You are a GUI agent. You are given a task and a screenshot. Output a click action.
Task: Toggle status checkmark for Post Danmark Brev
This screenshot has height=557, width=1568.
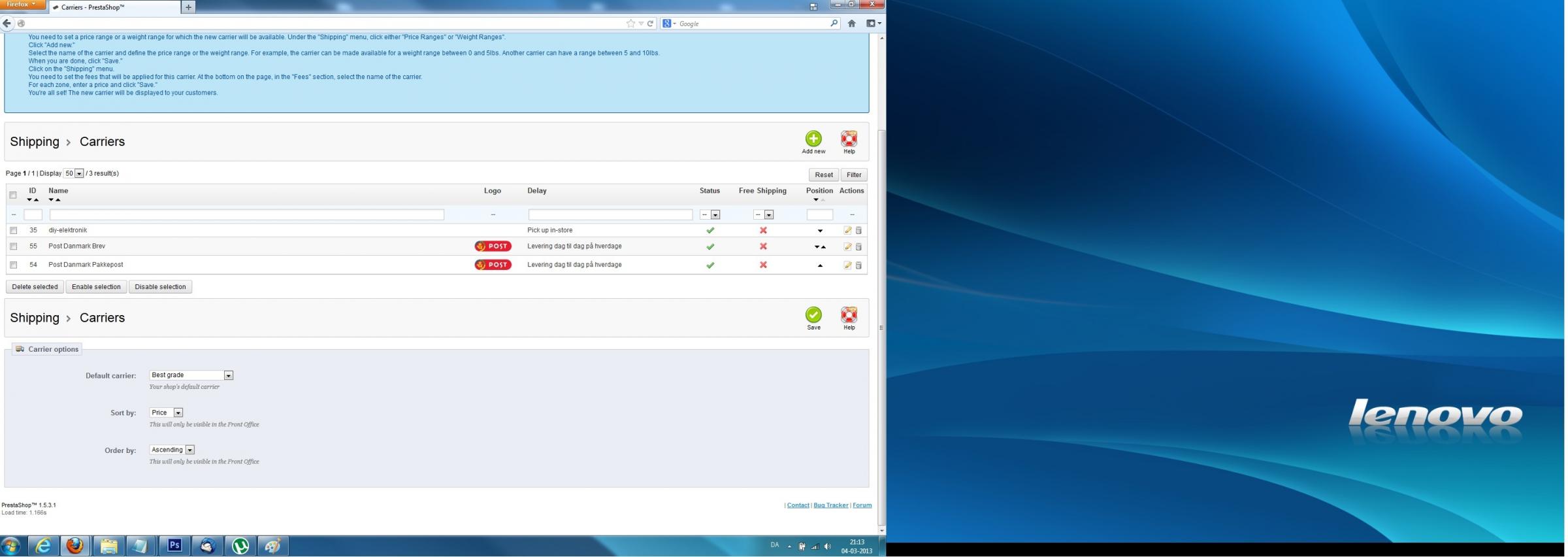point(710,246)
